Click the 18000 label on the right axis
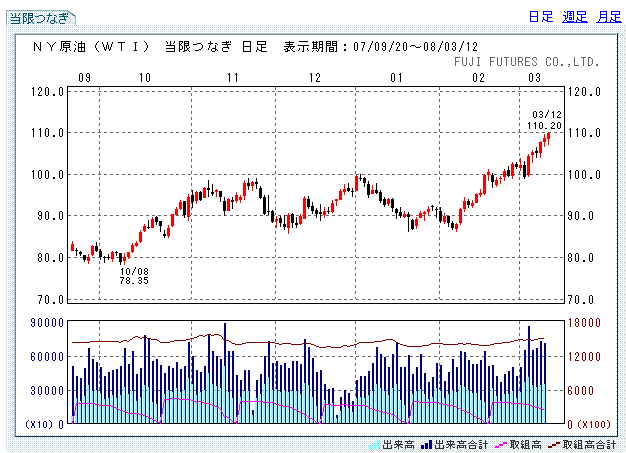 pos(587,322)
